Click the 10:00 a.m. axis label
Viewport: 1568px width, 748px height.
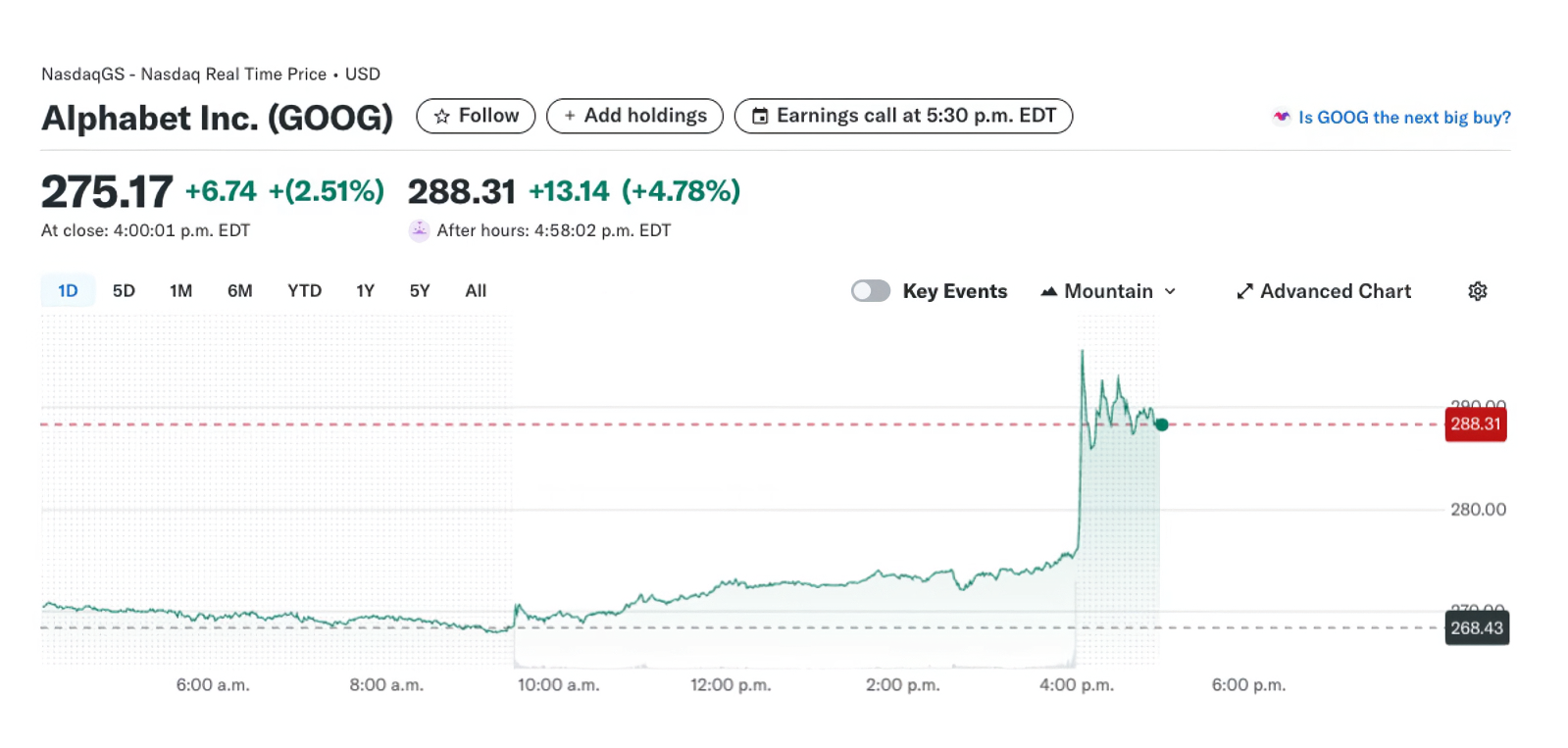pos(558,685)
